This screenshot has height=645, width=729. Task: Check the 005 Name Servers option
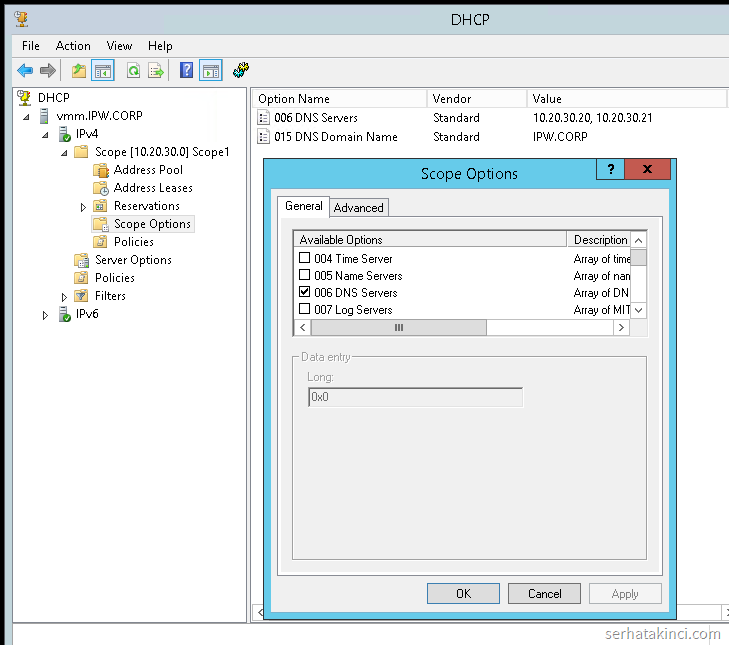304,276
